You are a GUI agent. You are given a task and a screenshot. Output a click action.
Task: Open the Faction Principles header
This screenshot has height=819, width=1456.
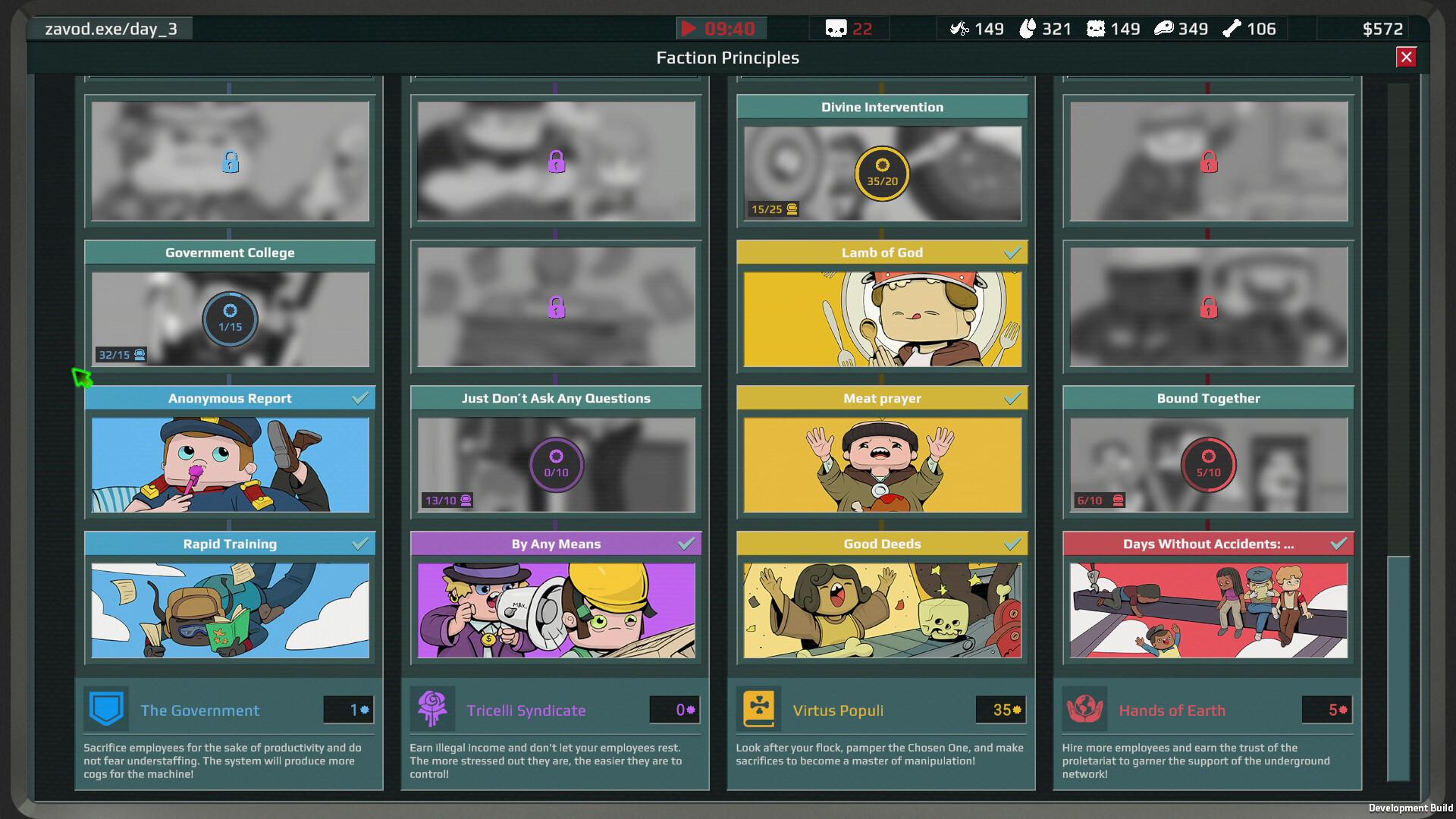pos(727,57)
